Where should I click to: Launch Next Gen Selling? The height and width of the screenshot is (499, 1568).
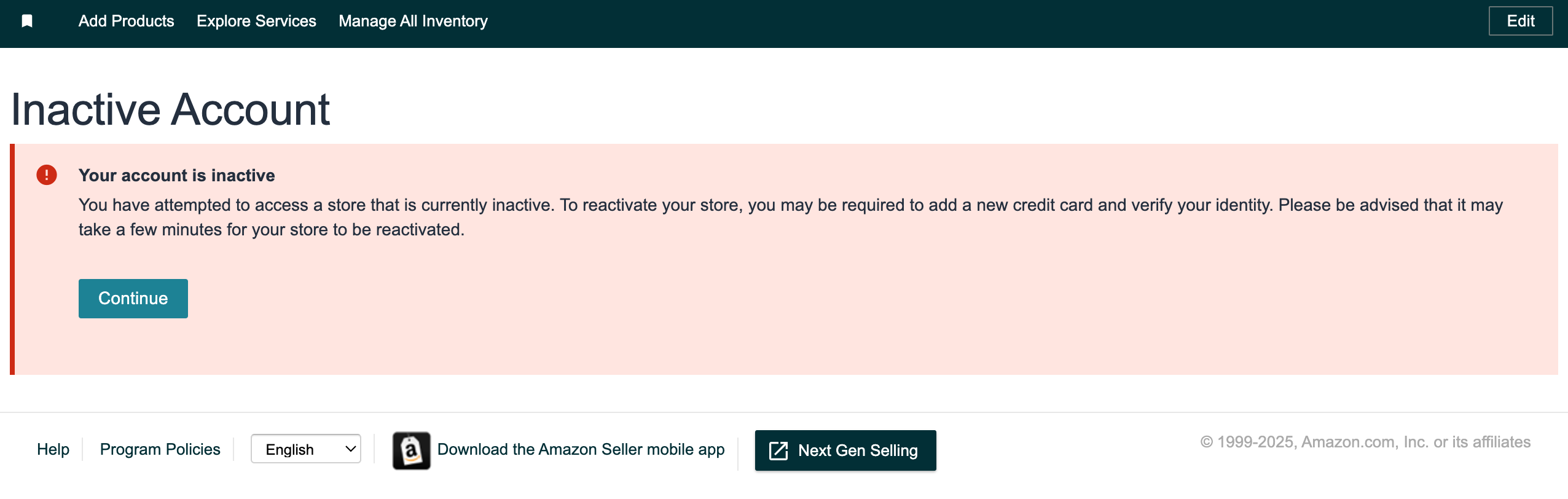(845, 450)
